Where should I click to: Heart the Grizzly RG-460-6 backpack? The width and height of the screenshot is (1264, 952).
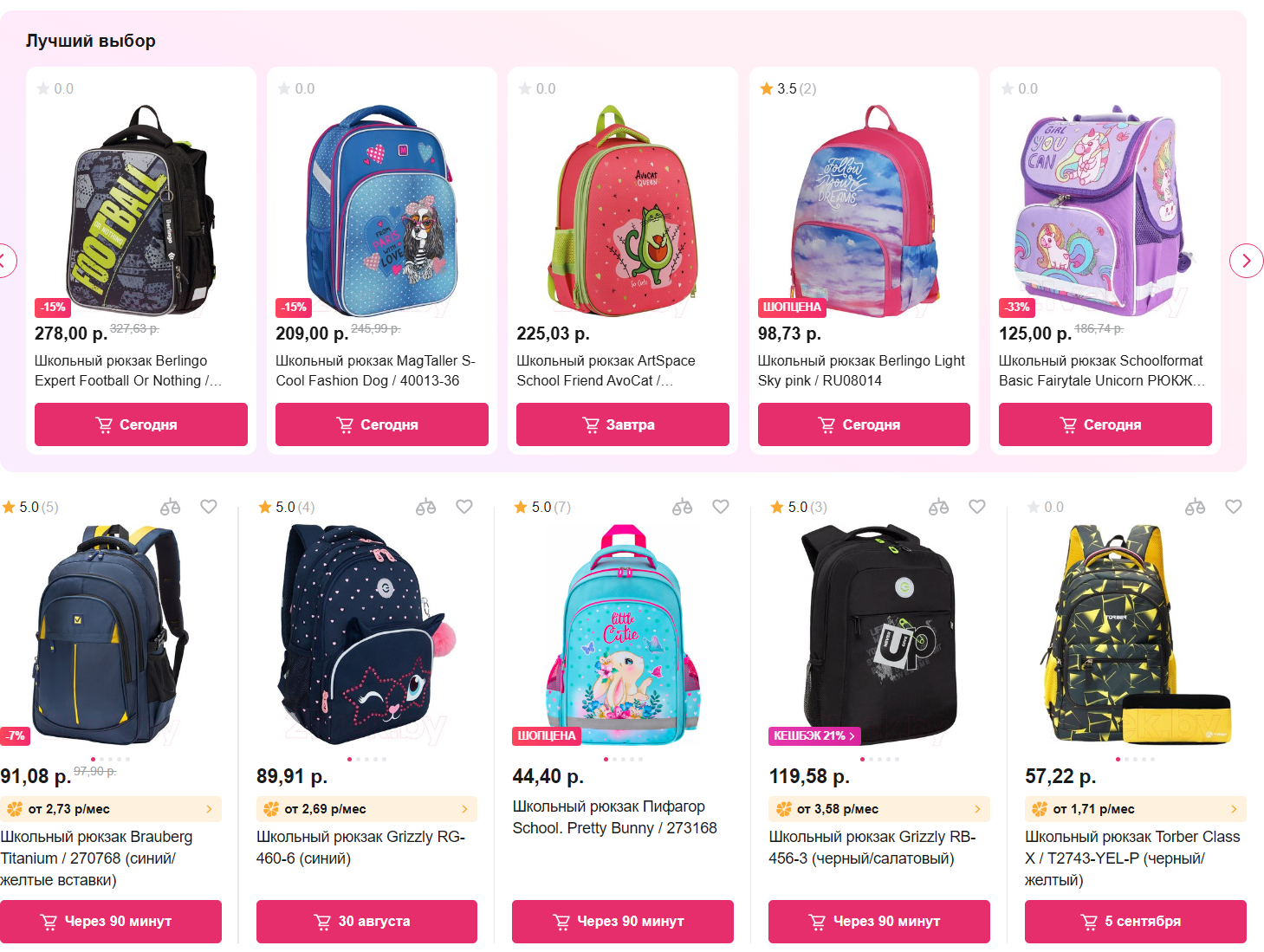coord(464,507)
